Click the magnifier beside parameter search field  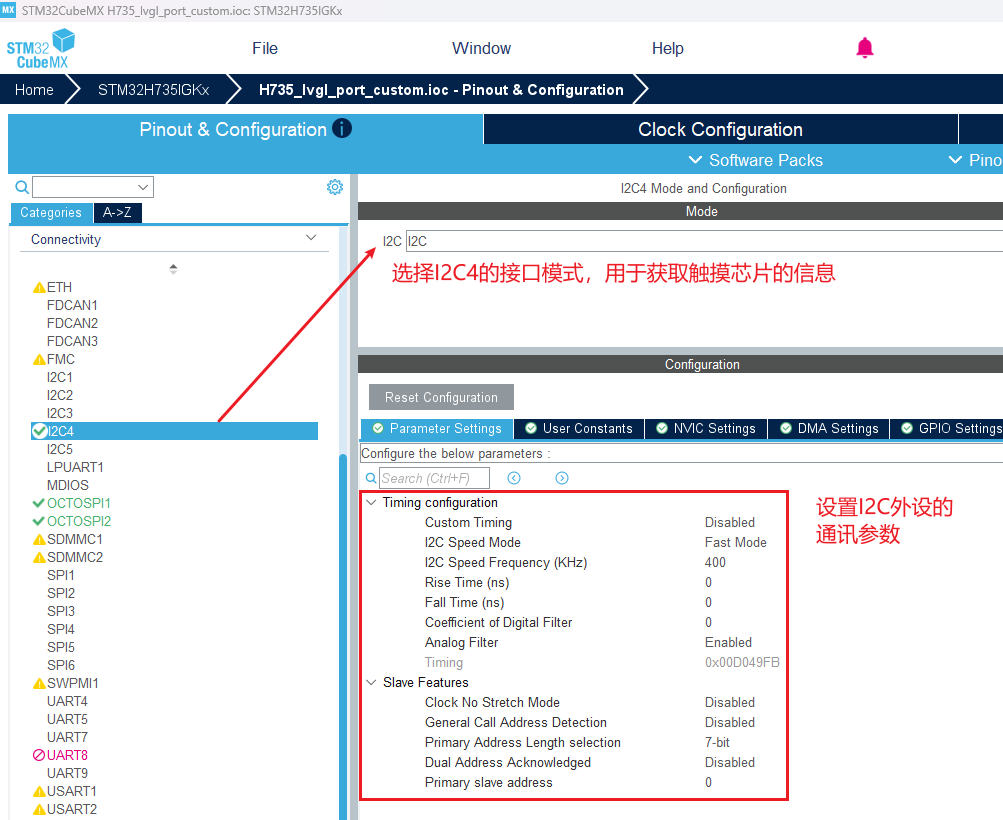point(371,478)
